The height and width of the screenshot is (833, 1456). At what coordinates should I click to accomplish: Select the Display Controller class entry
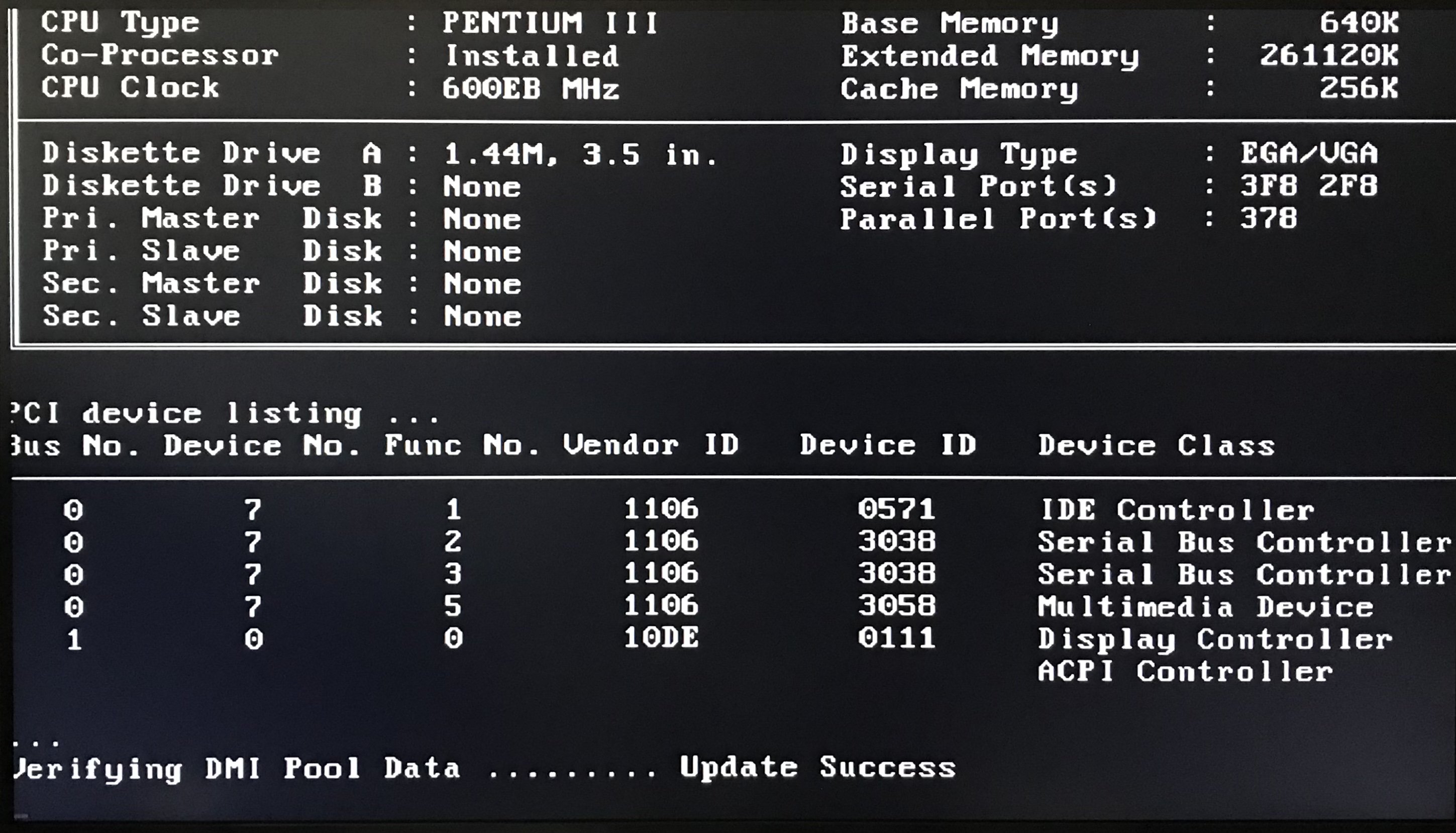click(1215, 639)
